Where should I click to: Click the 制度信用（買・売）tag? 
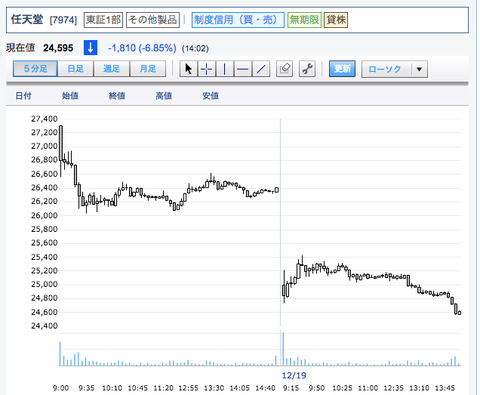click(238, 20)
